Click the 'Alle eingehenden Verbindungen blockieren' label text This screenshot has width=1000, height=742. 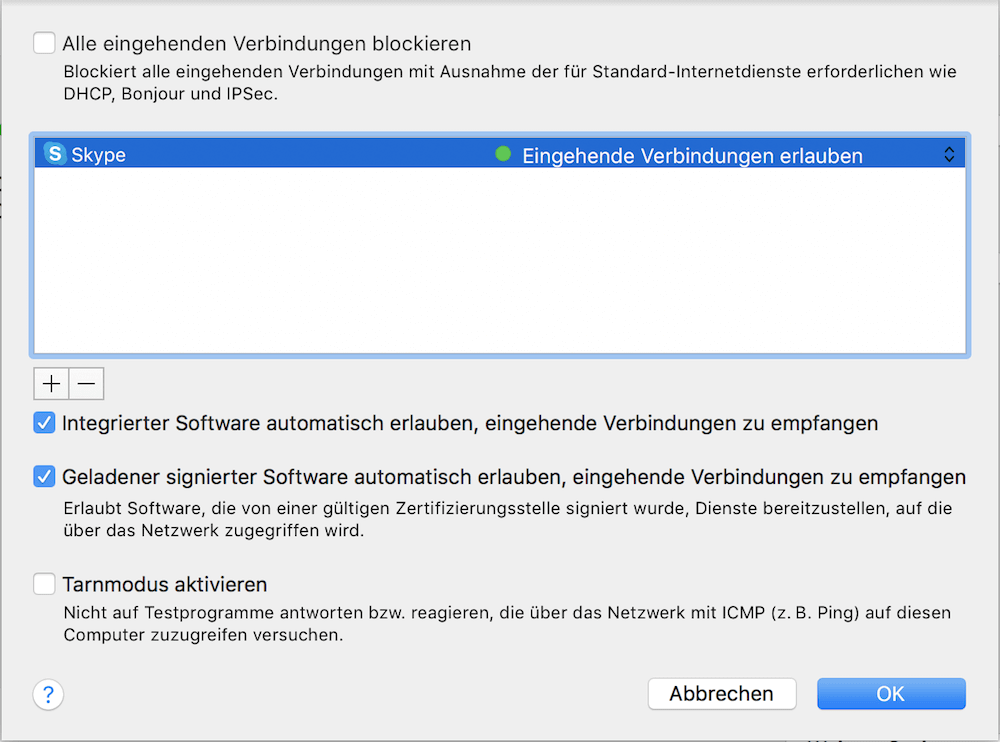(x=267, y=43)
